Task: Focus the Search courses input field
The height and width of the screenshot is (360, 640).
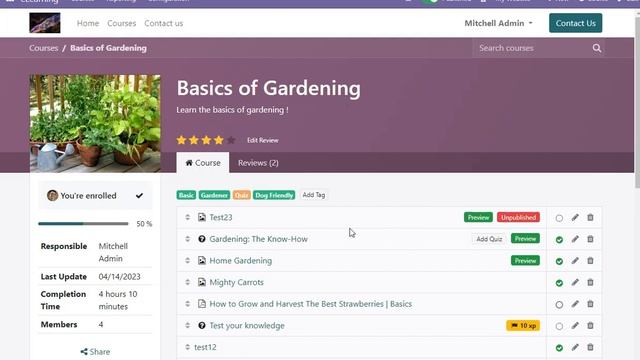Action: coord(532,48)
